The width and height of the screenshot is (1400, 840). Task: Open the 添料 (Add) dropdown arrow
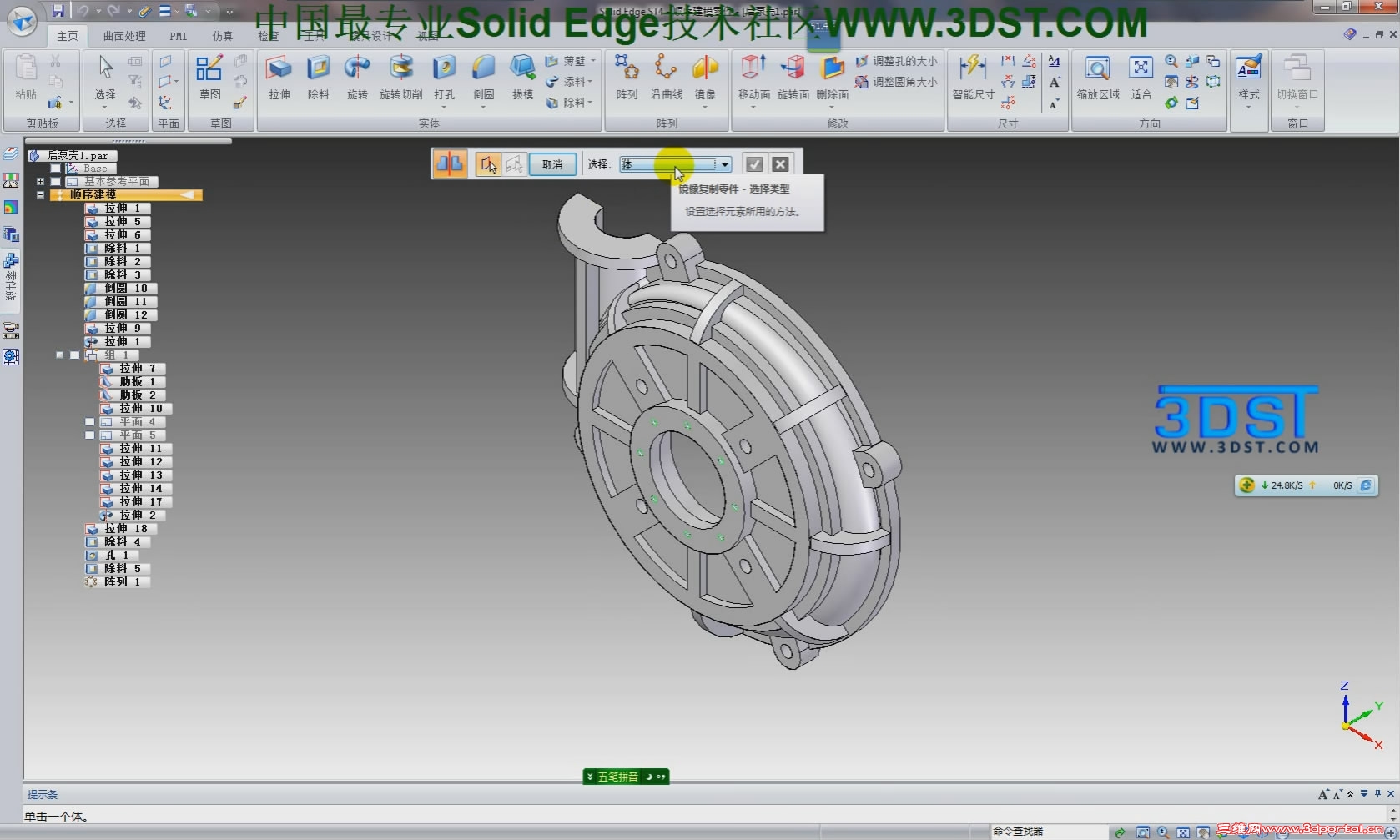tap(591, 82)
